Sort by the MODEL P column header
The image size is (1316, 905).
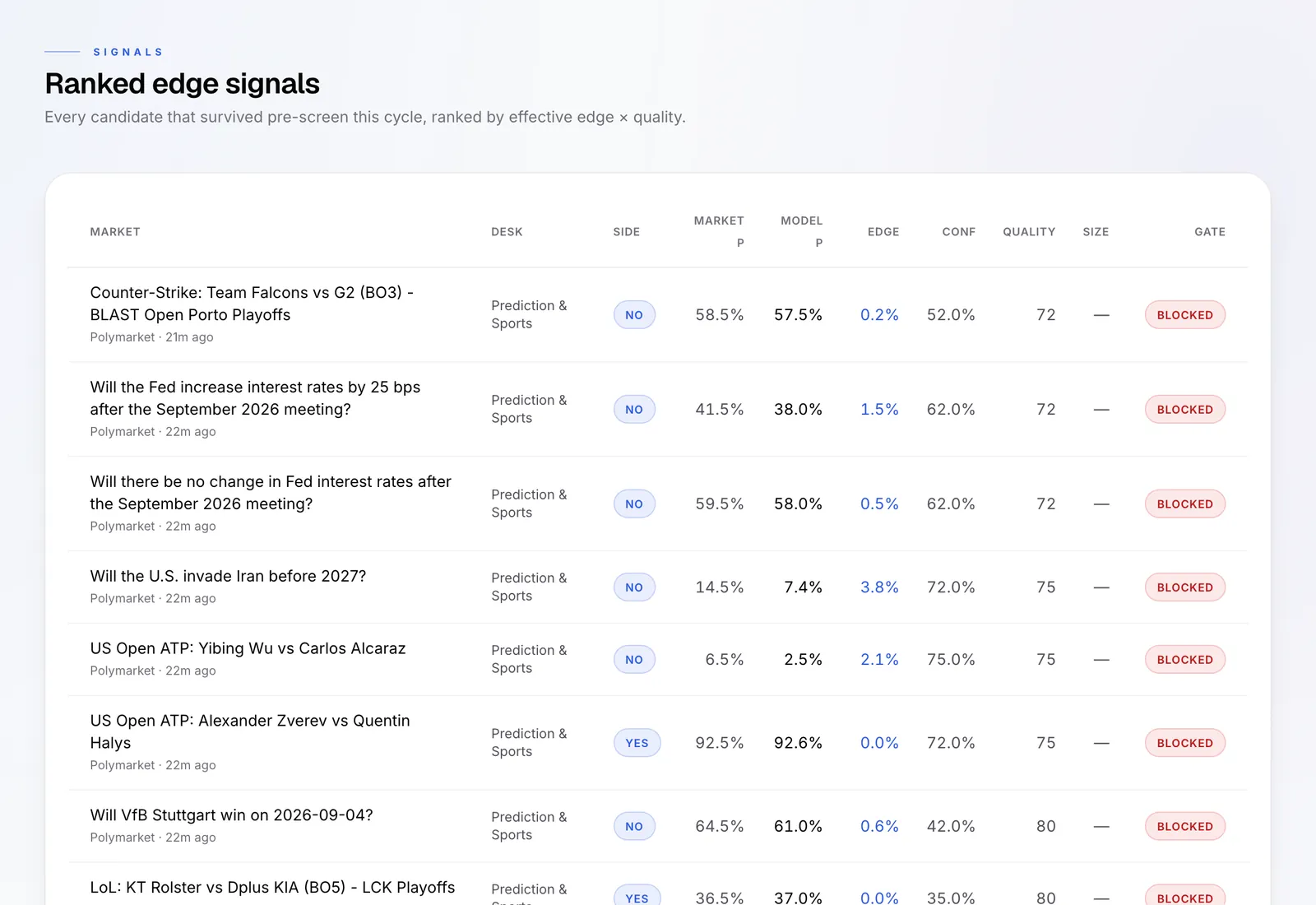pos(801,231)
